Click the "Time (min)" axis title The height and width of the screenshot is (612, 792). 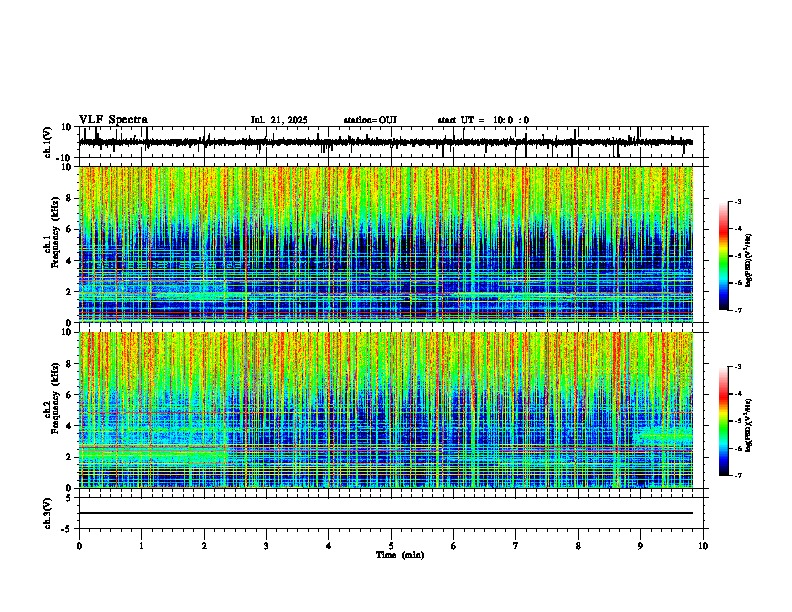click(400, 555)
